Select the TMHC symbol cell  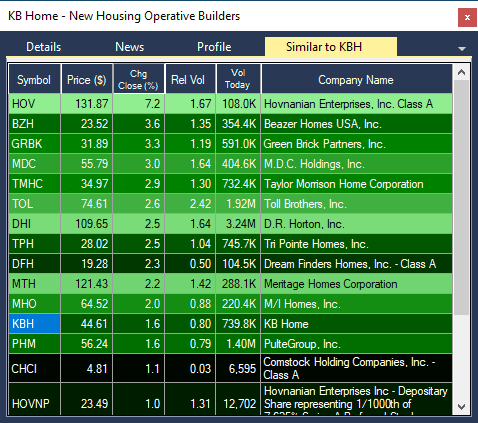34,184
